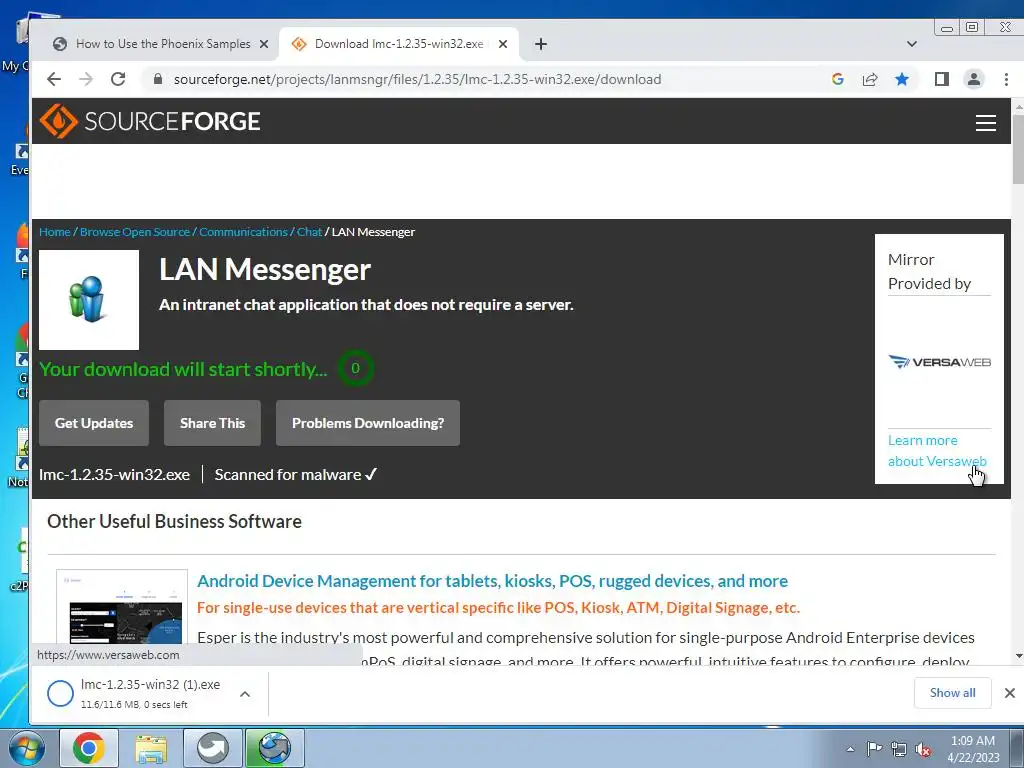Open the Browse Open Source breadcrumb
This screenshot has height=768, width=1024.
[x=135, y=232]
